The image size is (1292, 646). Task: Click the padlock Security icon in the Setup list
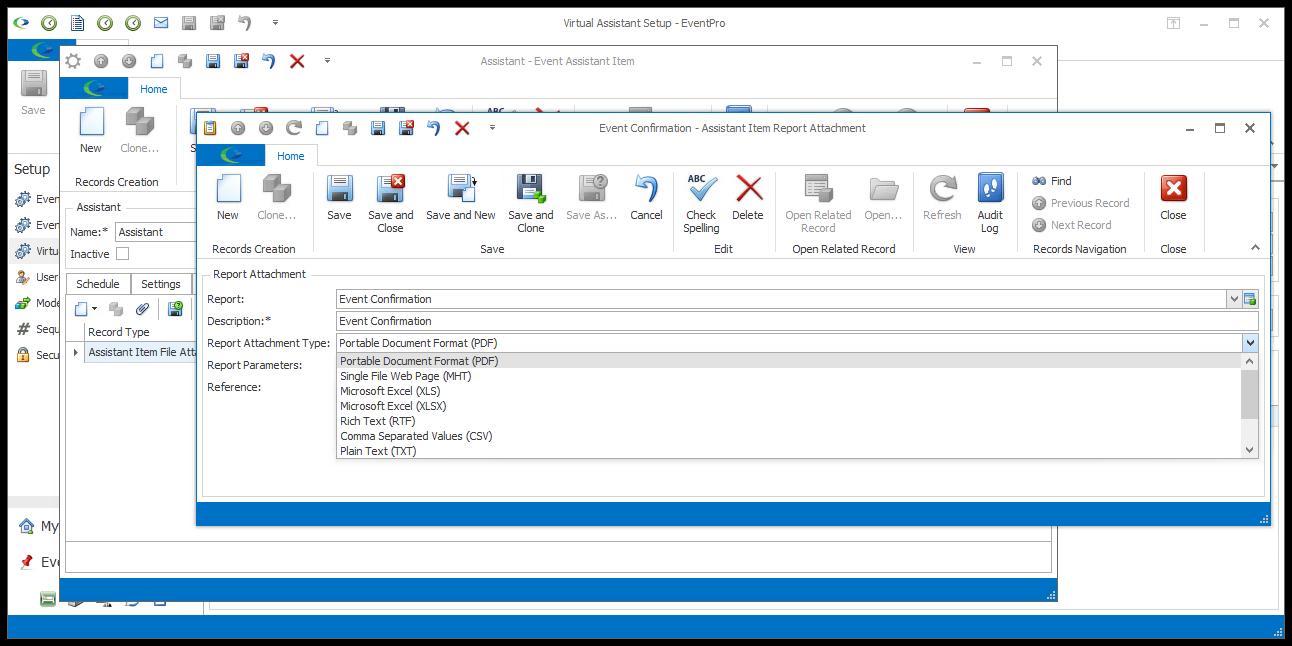click(x=23, y=355)
